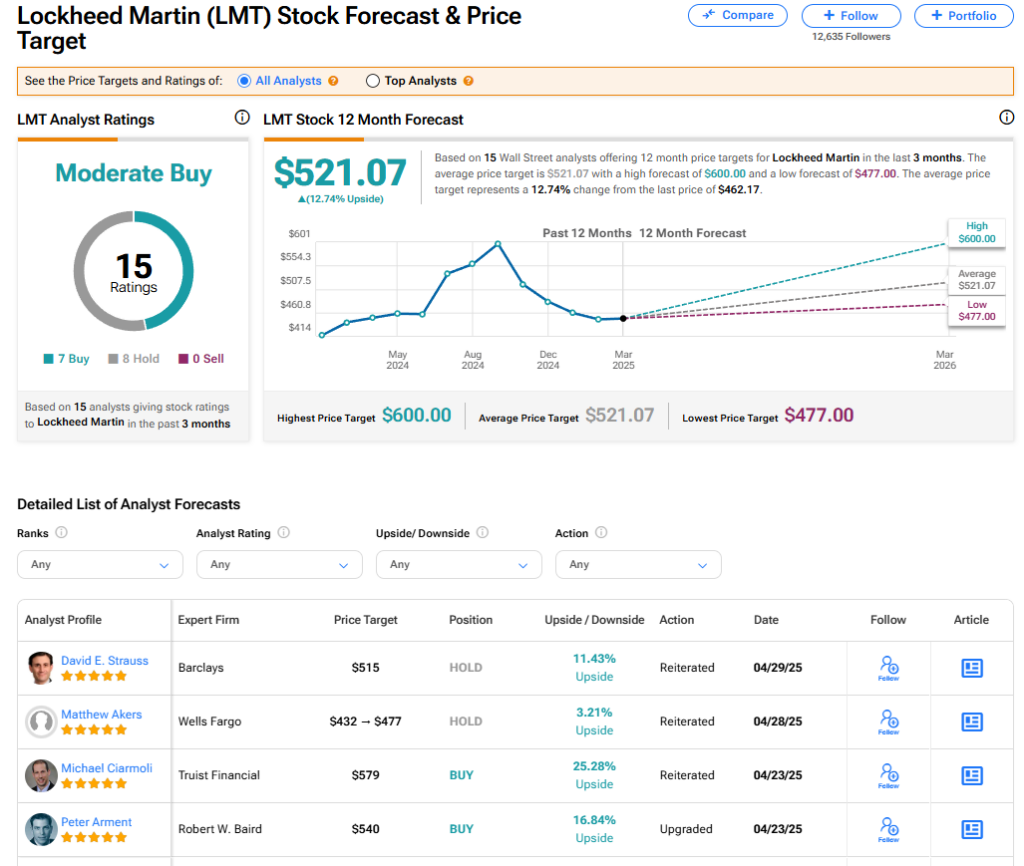Click David E. Strauss profile photo
The height and width of the screenshot is (866, 1024).
coord(41,668)
